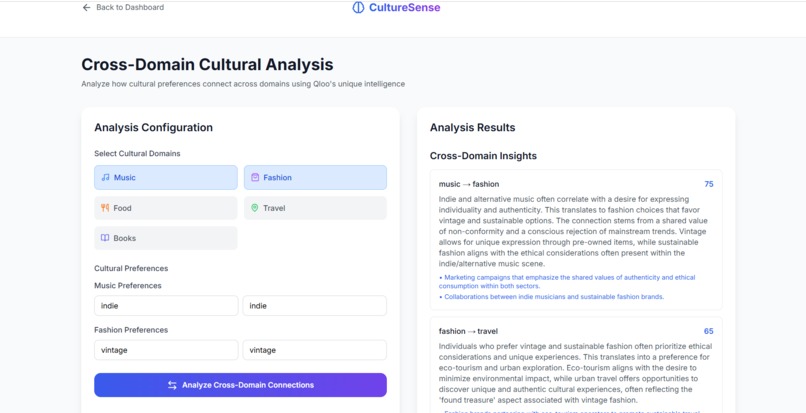Click the first Music Preferences field 'indie'
Screen dimensions: 806x413
(x=166, y=306)
